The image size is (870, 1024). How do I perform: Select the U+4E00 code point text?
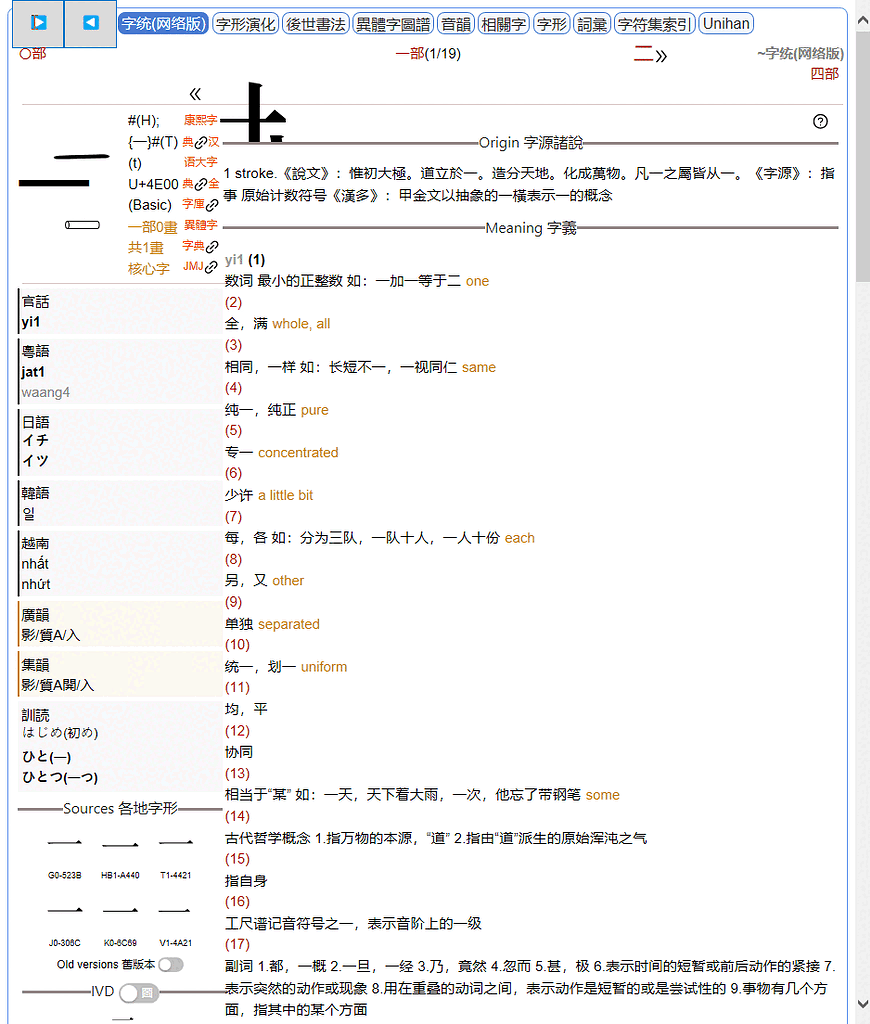pyautogui.click(x=153, y=184)
